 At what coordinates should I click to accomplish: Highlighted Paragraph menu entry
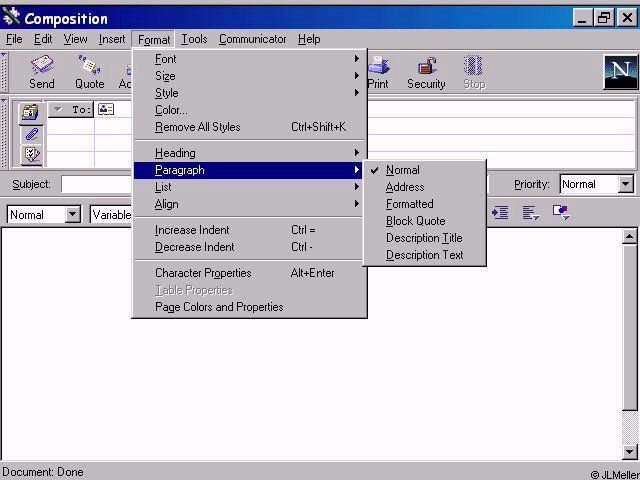248,170
